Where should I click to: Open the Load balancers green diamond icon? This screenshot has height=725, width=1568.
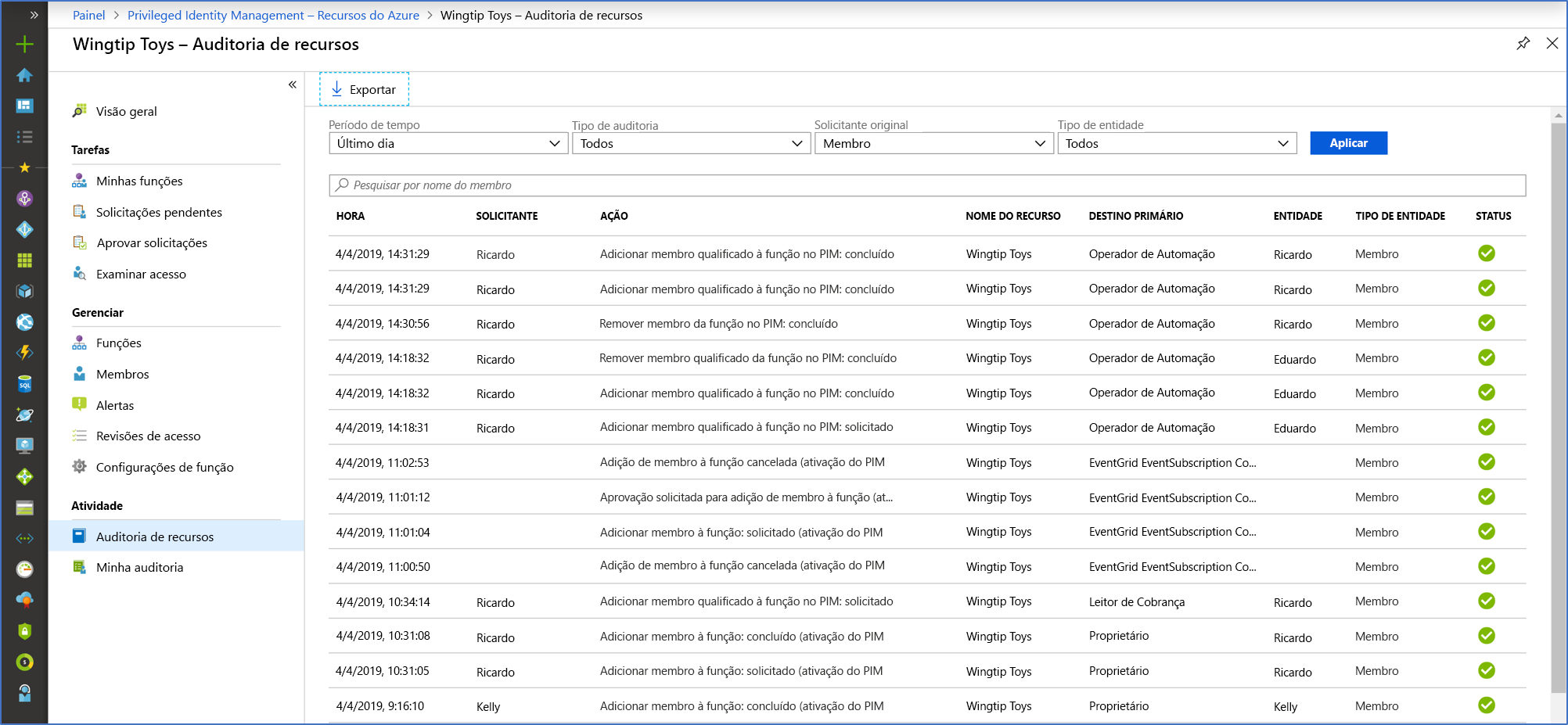tap(25, 476)
